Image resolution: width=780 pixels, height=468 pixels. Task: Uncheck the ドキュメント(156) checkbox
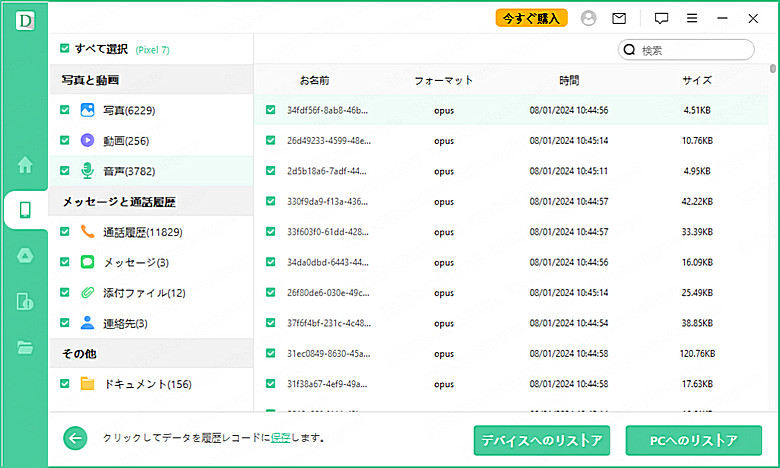[64, 383]
